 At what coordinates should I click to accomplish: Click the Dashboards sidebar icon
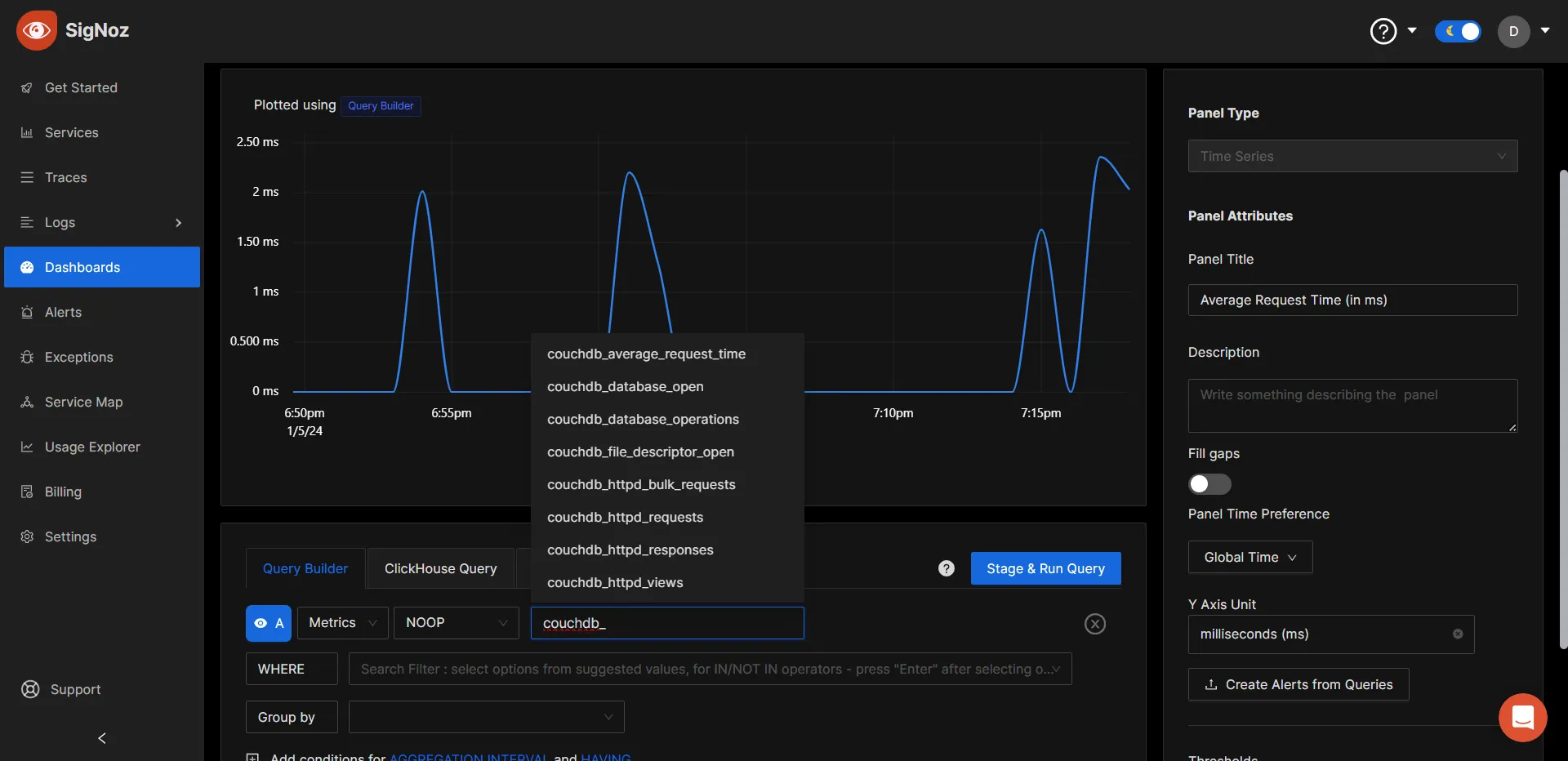[27, 267]
